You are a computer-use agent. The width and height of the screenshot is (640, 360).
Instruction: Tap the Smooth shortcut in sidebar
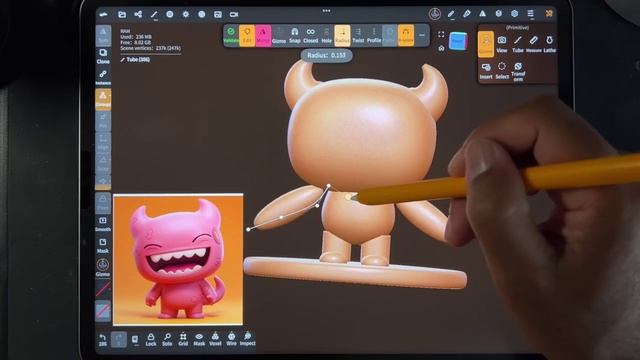(x=103, y=224)
